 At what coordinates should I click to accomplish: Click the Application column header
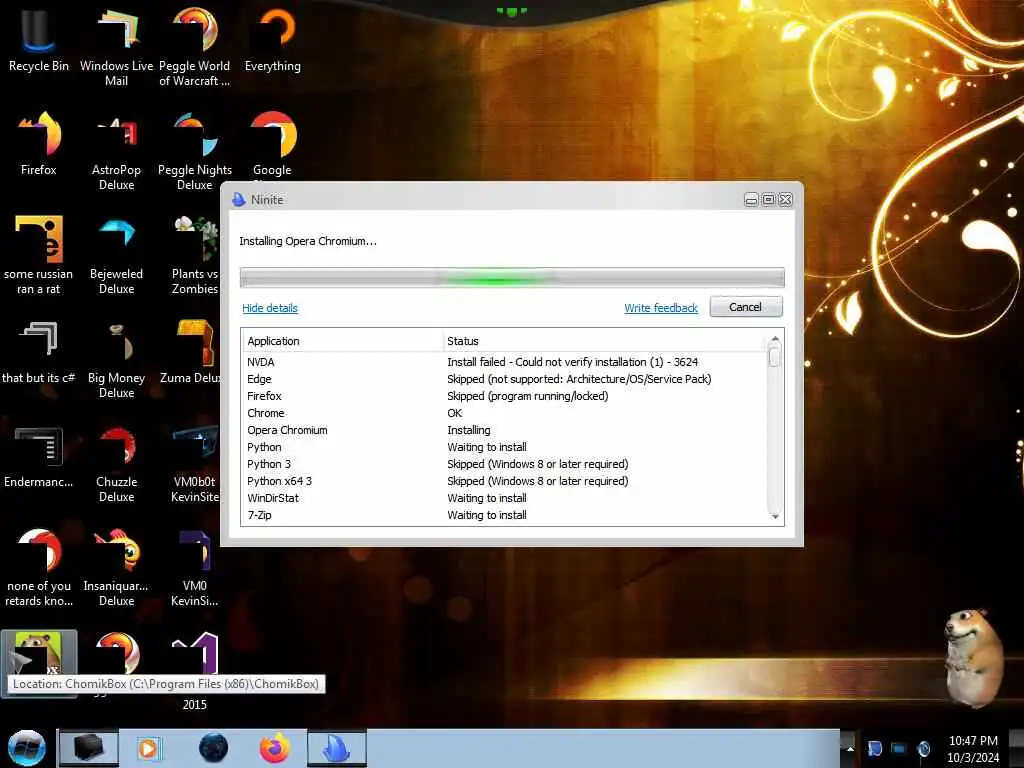coord(343,341)
